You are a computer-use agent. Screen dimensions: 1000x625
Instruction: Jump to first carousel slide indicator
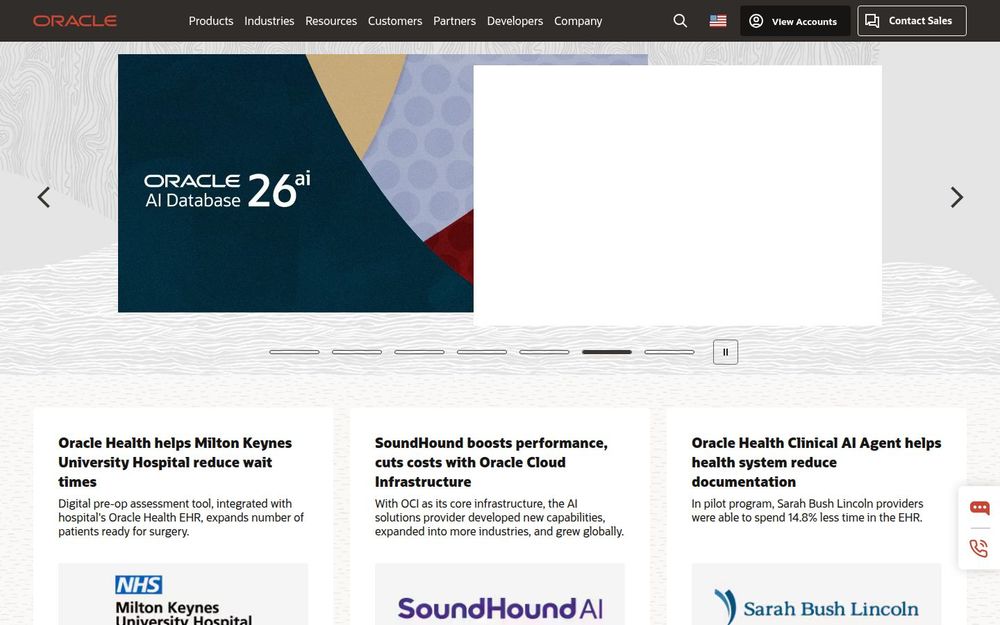tap(294, 352)
